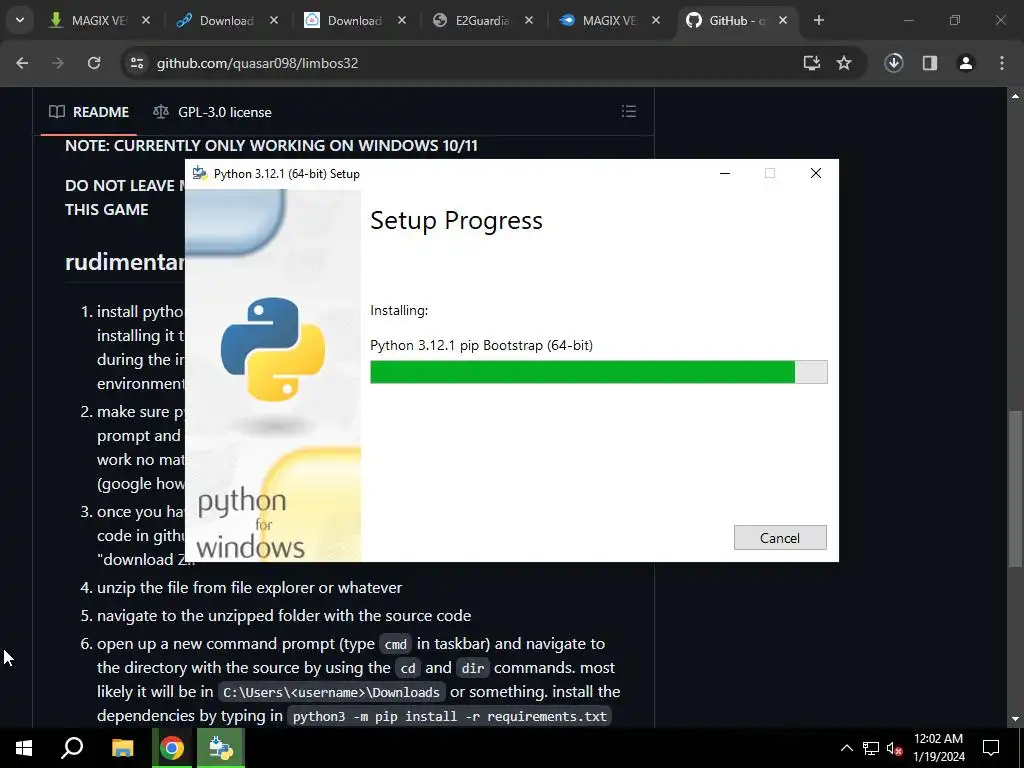Image resolution: width=1024 pixels, height=768 pixels.
Task: Select the README tab on GitHub
Action: [x=89, y=112]
